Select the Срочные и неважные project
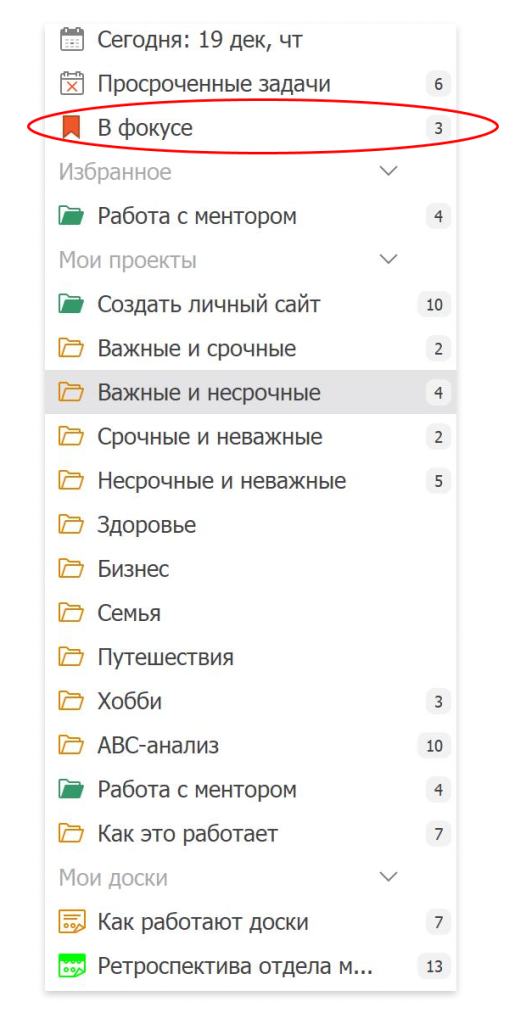Screen dimensions: 526x1024 (251, 437)
